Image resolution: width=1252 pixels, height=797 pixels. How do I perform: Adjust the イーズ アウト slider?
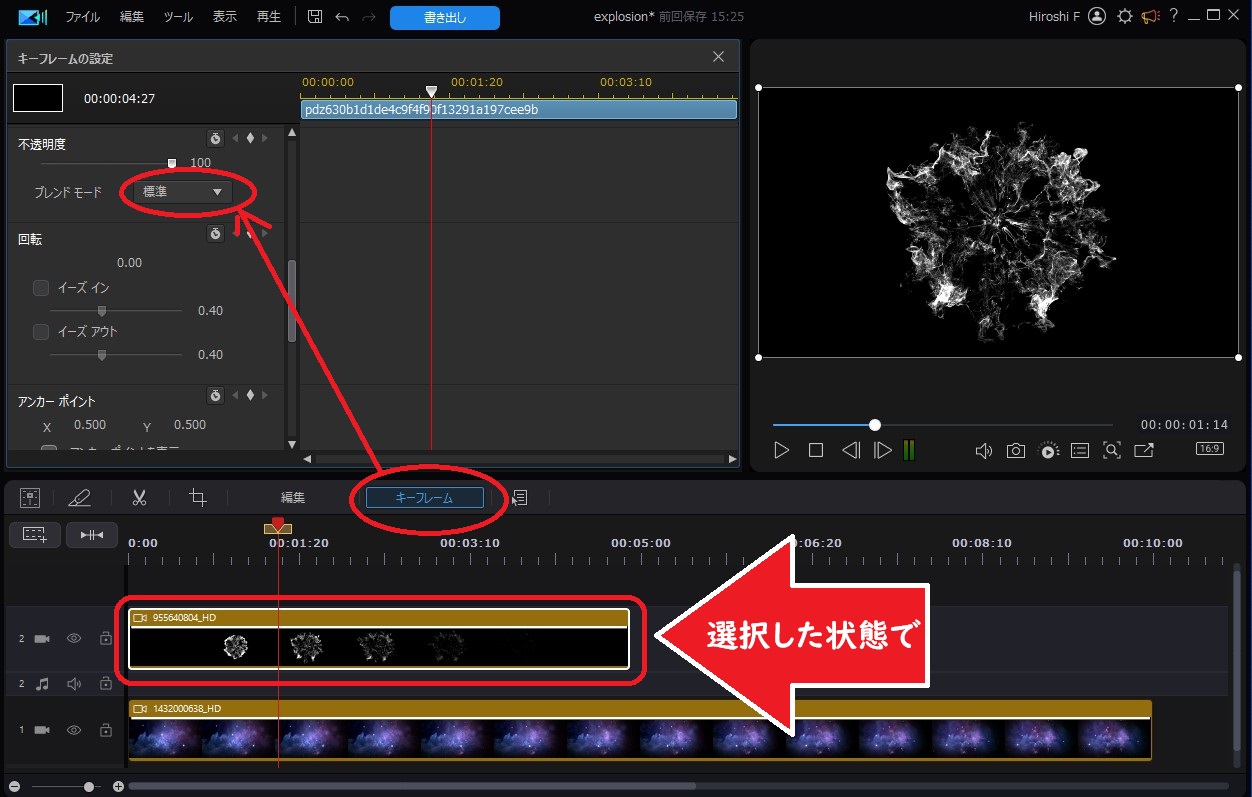101,355
